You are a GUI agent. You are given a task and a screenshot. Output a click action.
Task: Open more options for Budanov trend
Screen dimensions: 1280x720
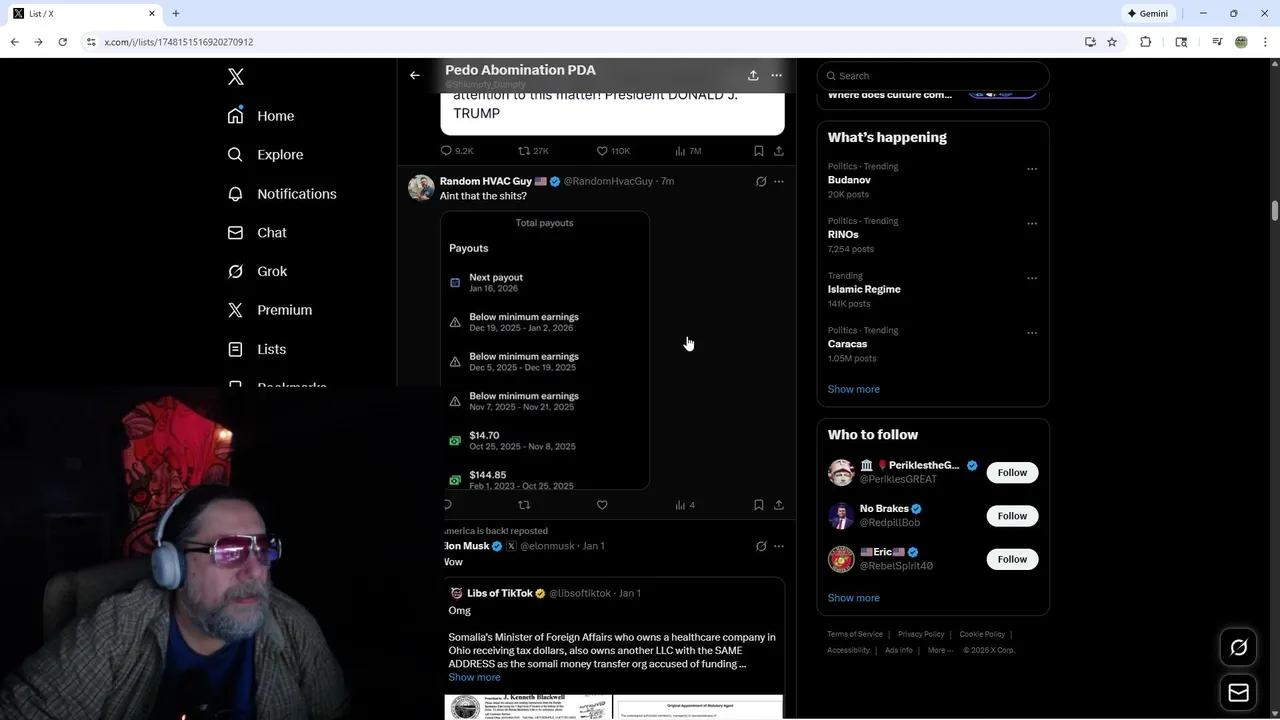[x=1032, y=169]
